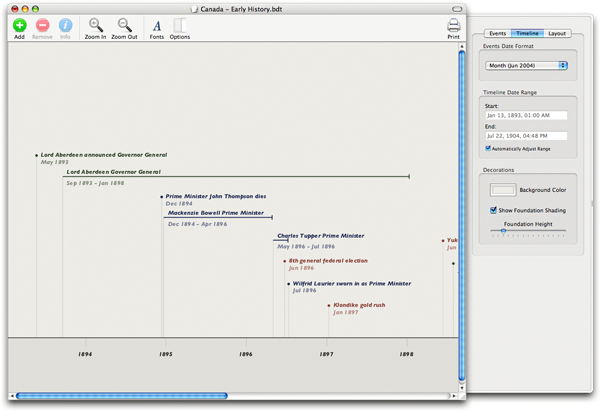600x411 pixels.
Task: Click the document proxy icon in title bar
Action: click(x=194, y=9)
